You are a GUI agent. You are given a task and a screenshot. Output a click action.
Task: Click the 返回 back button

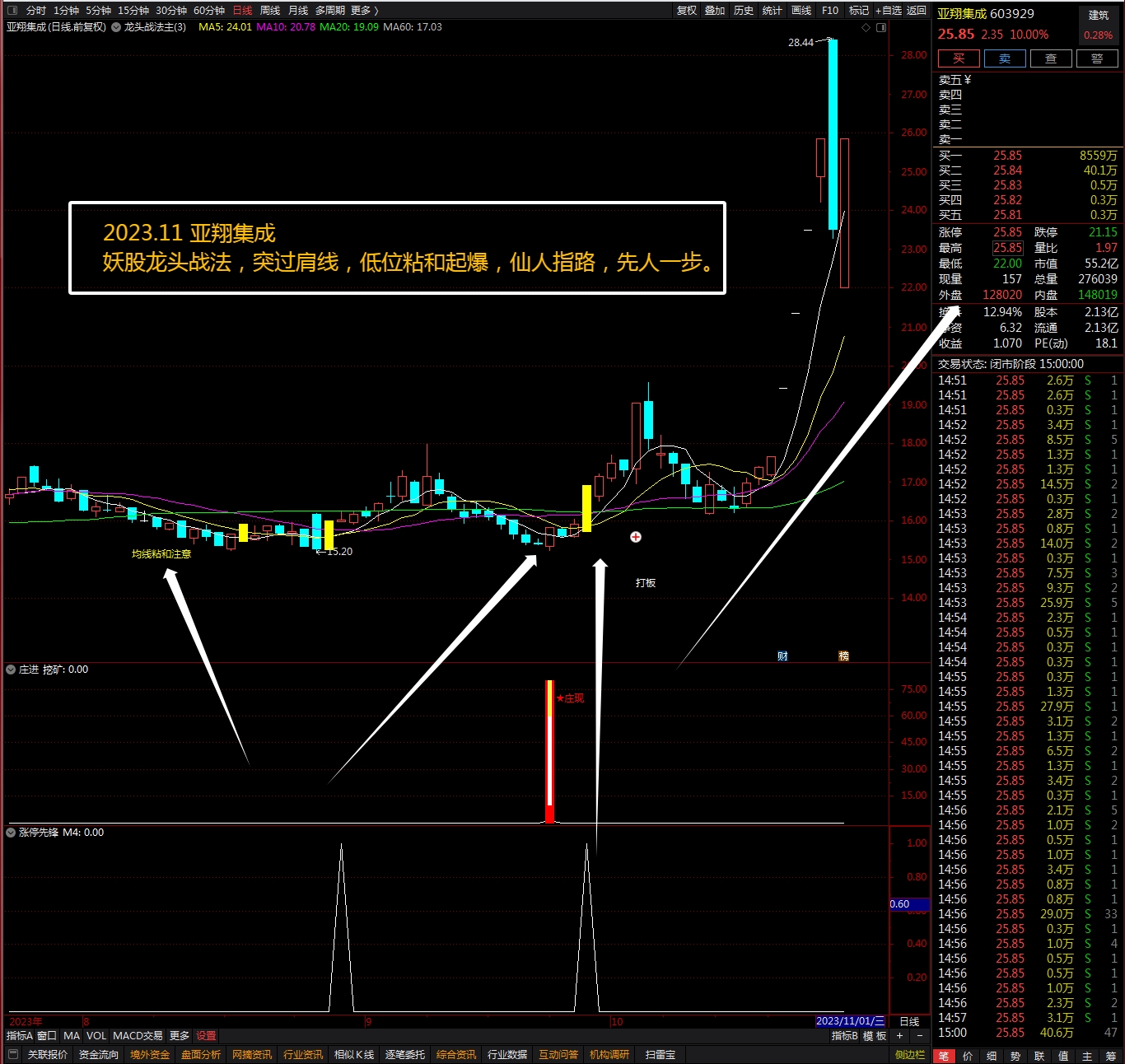pyautogui.click(x=917, y=11)
